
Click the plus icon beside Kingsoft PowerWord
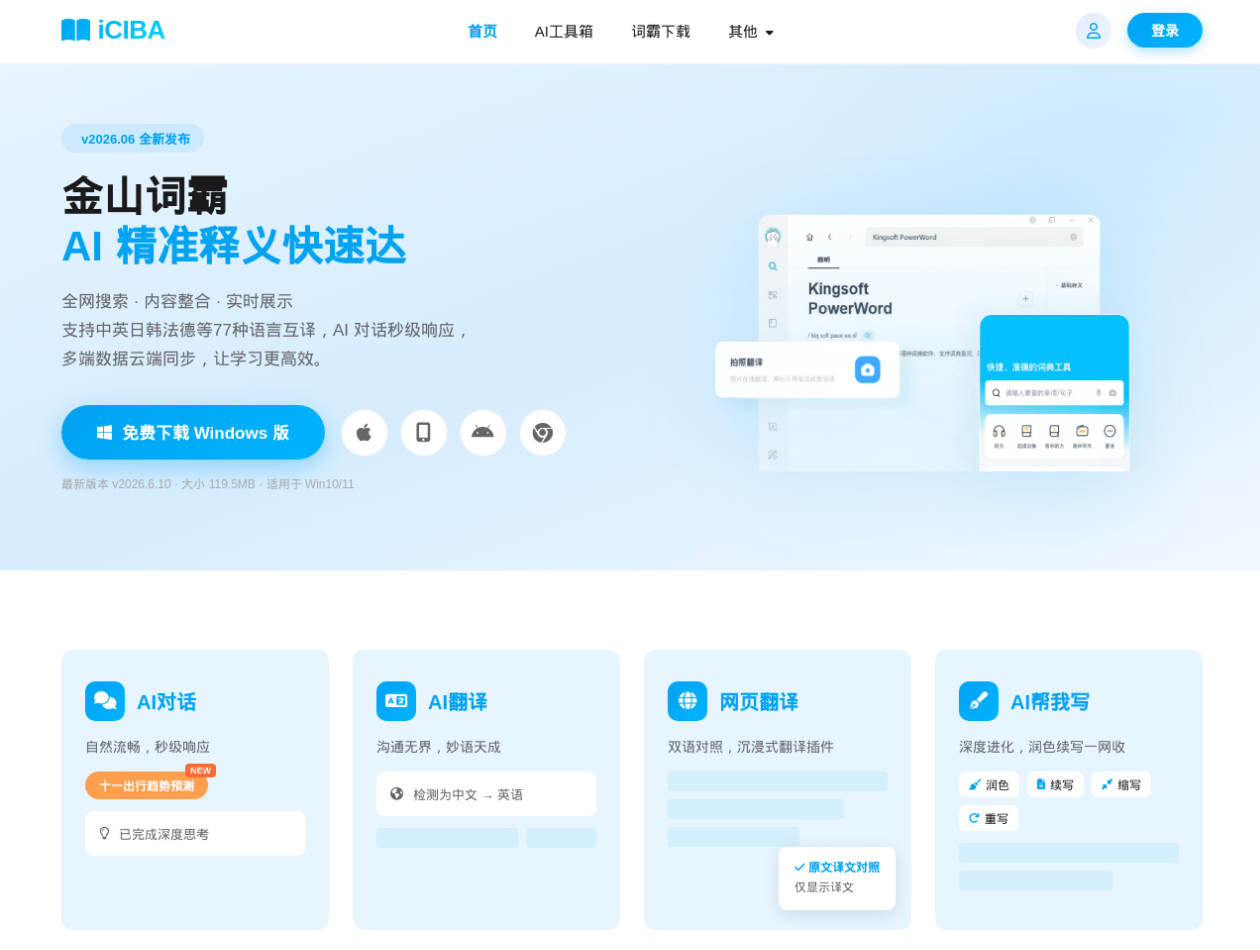(1026, 298)
